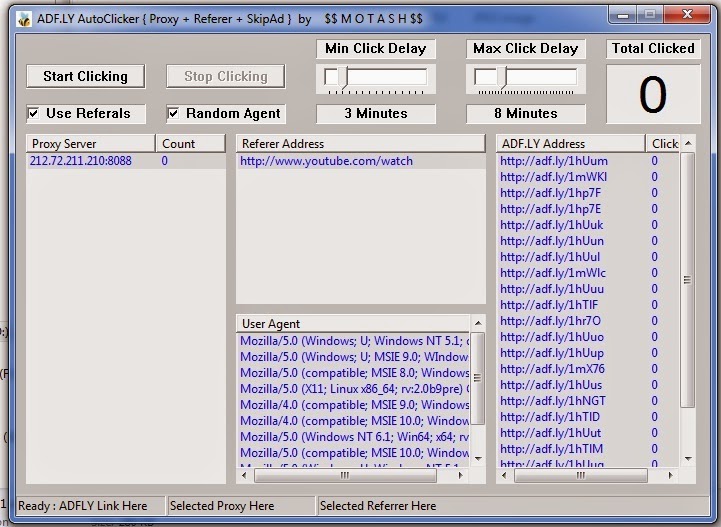The height and width of the screenshot is (527, 721).
Task: Click vertical scroll thumb of ADF.LY list
Action: 687,280
